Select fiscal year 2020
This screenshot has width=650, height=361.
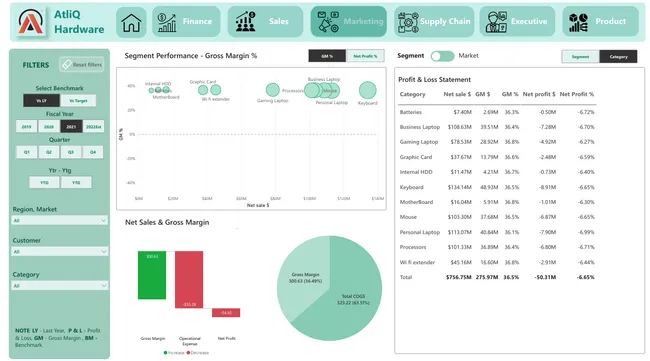[x=49, y=126]
